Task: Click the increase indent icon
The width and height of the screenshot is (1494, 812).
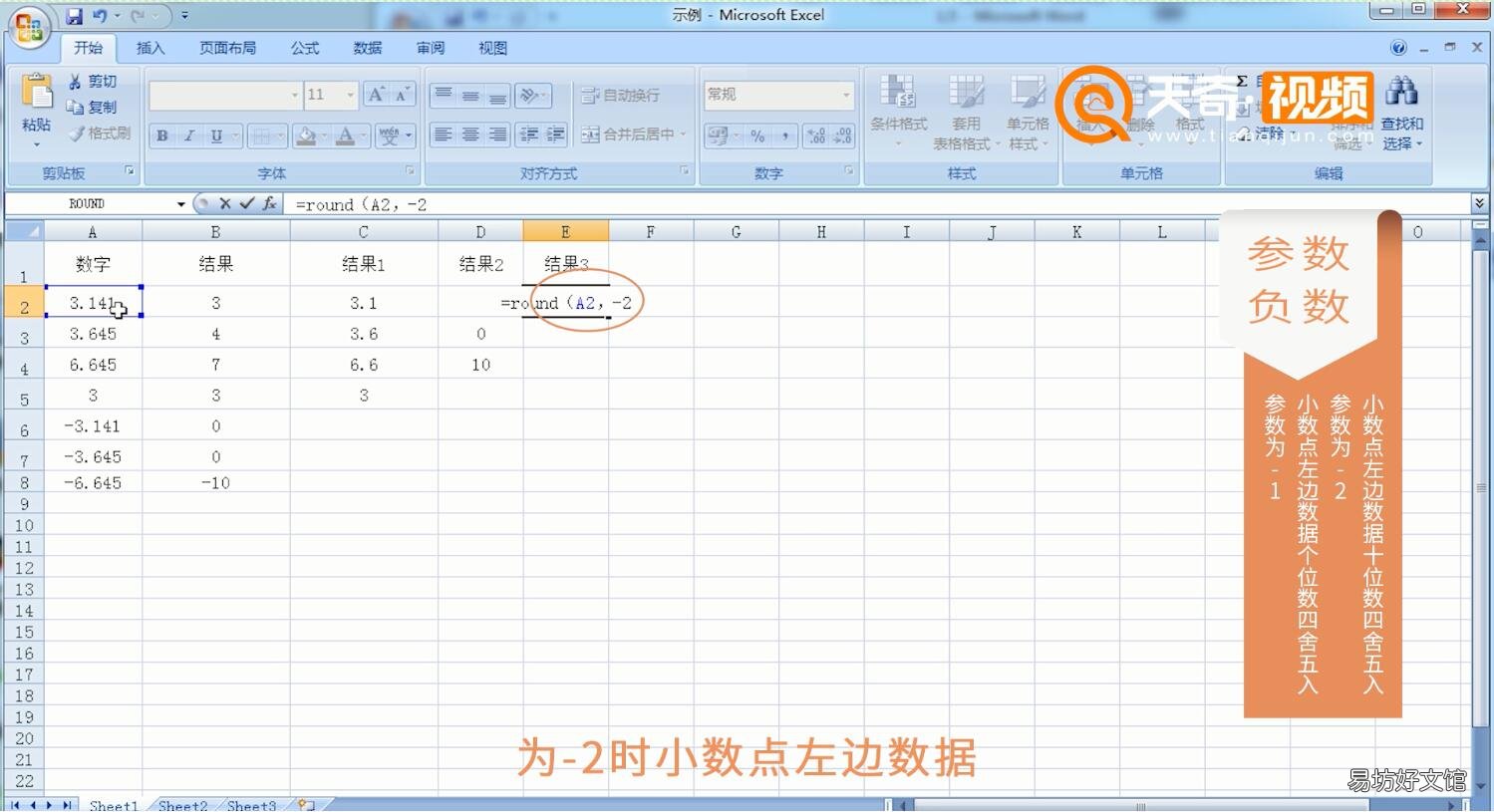Action: point(555,135)
